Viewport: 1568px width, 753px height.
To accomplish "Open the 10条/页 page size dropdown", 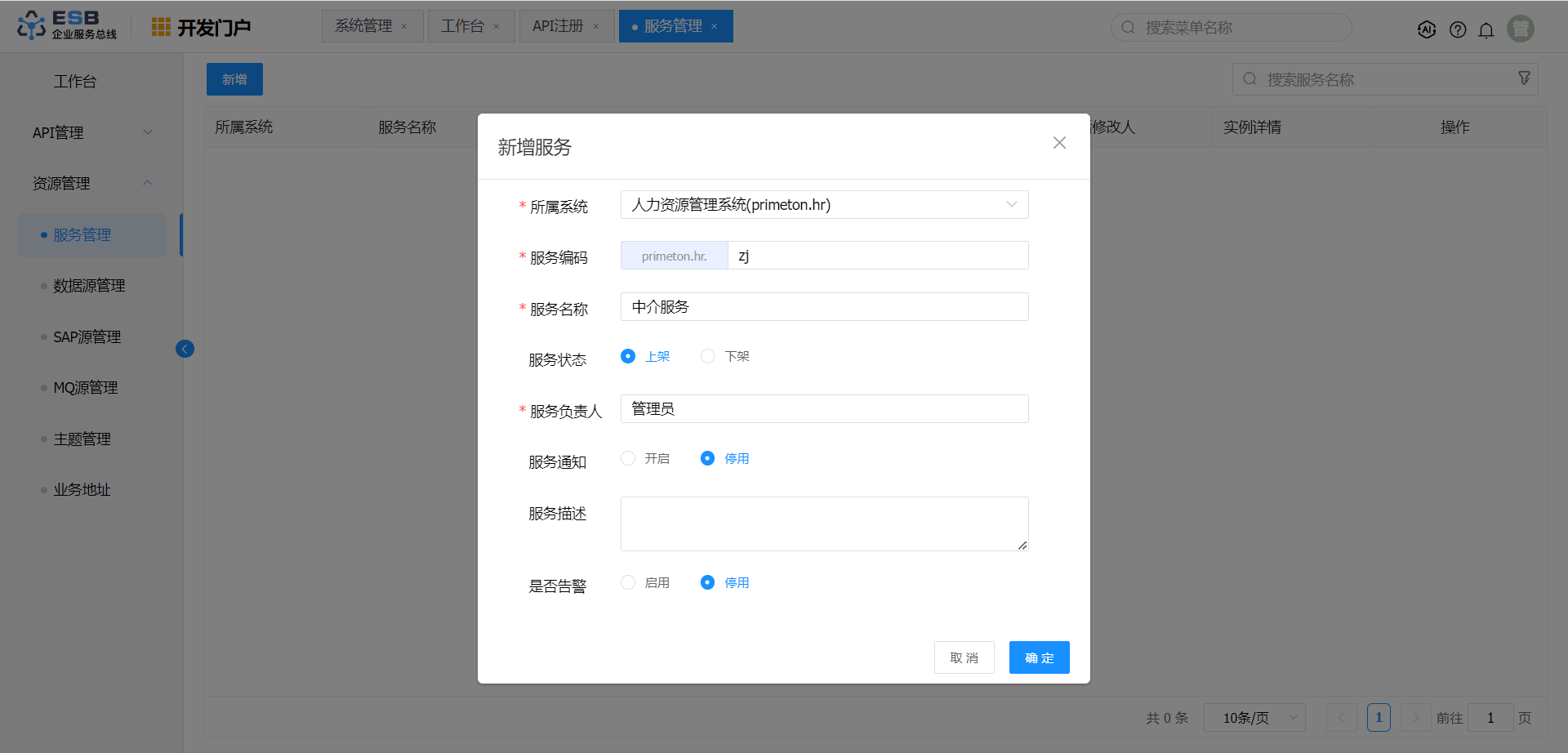I will pos(1254,718).
